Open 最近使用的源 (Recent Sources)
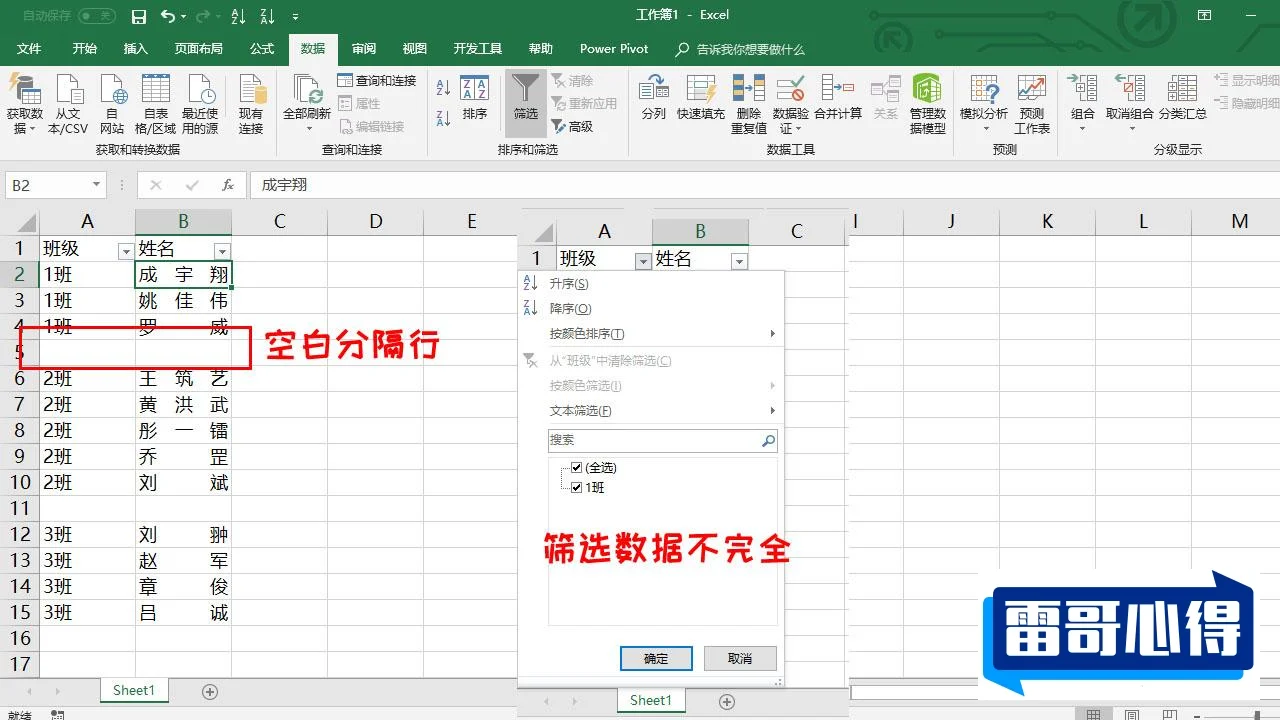This screenshot has width=1280, height=720. point(200,105)
